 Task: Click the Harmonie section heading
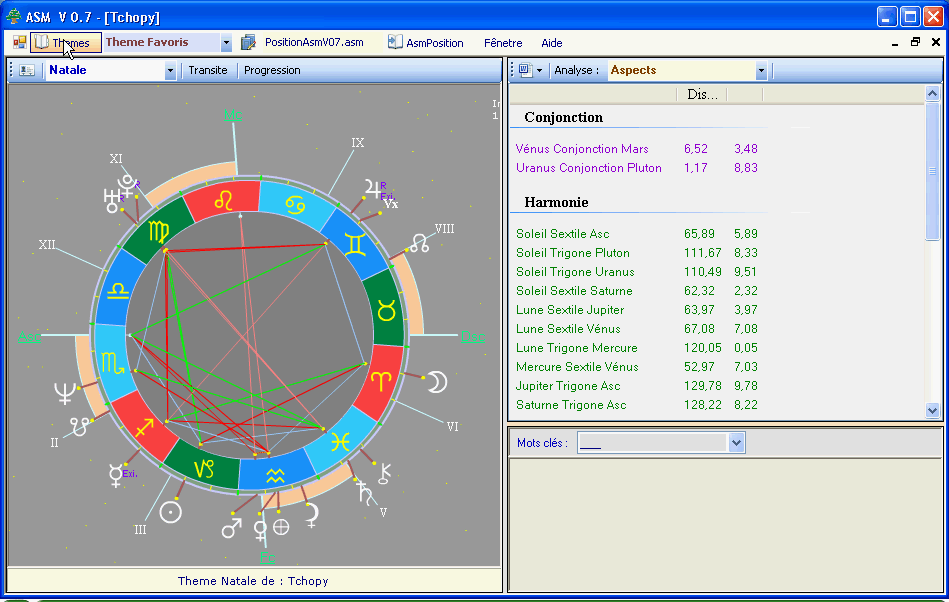[556, 202]
